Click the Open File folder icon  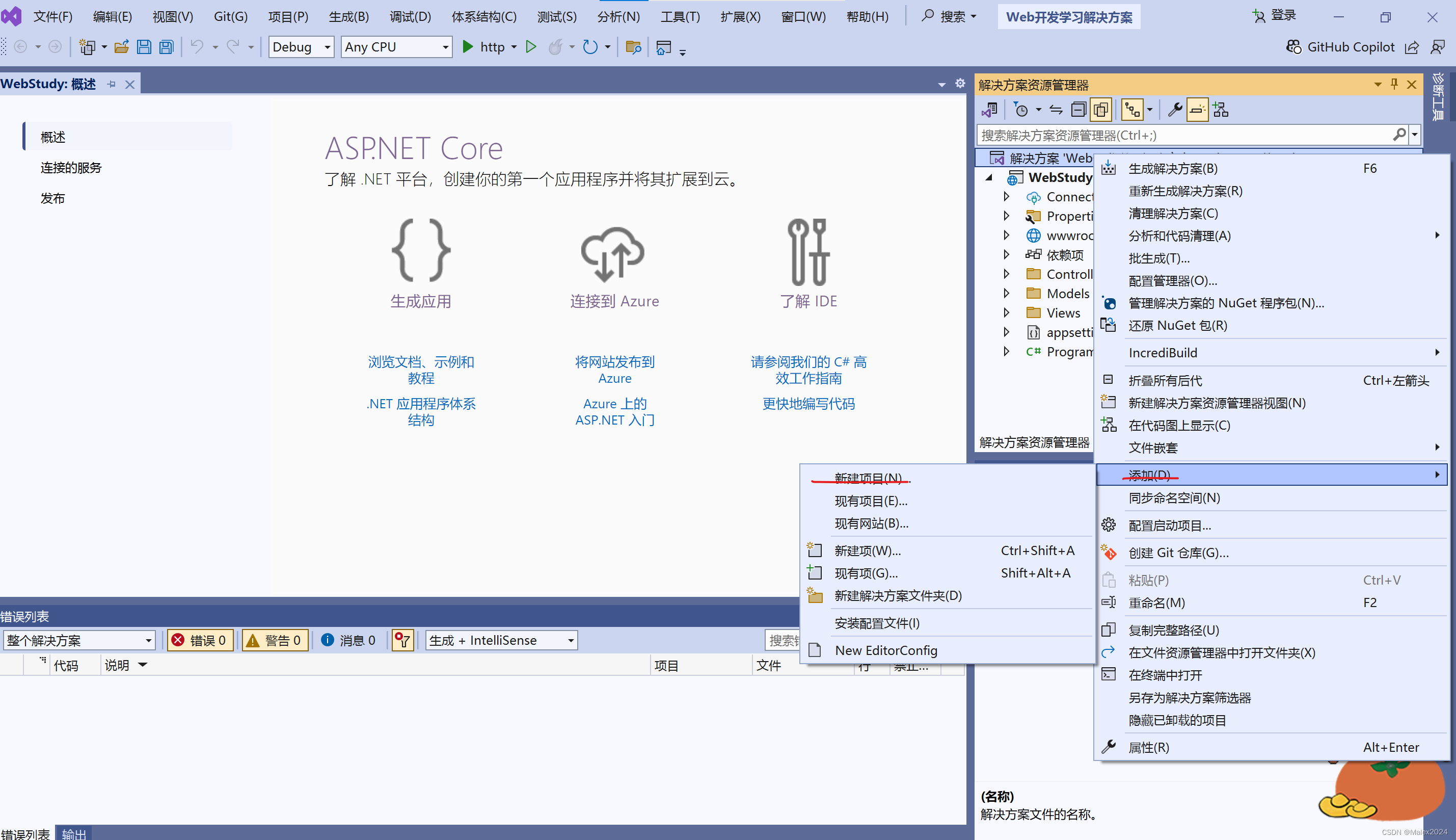121,47
